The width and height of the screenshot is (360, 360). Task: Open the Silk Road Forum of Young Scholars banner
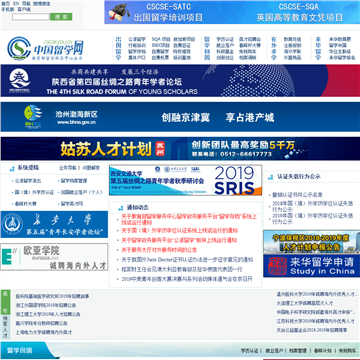(x=180, y=81)
